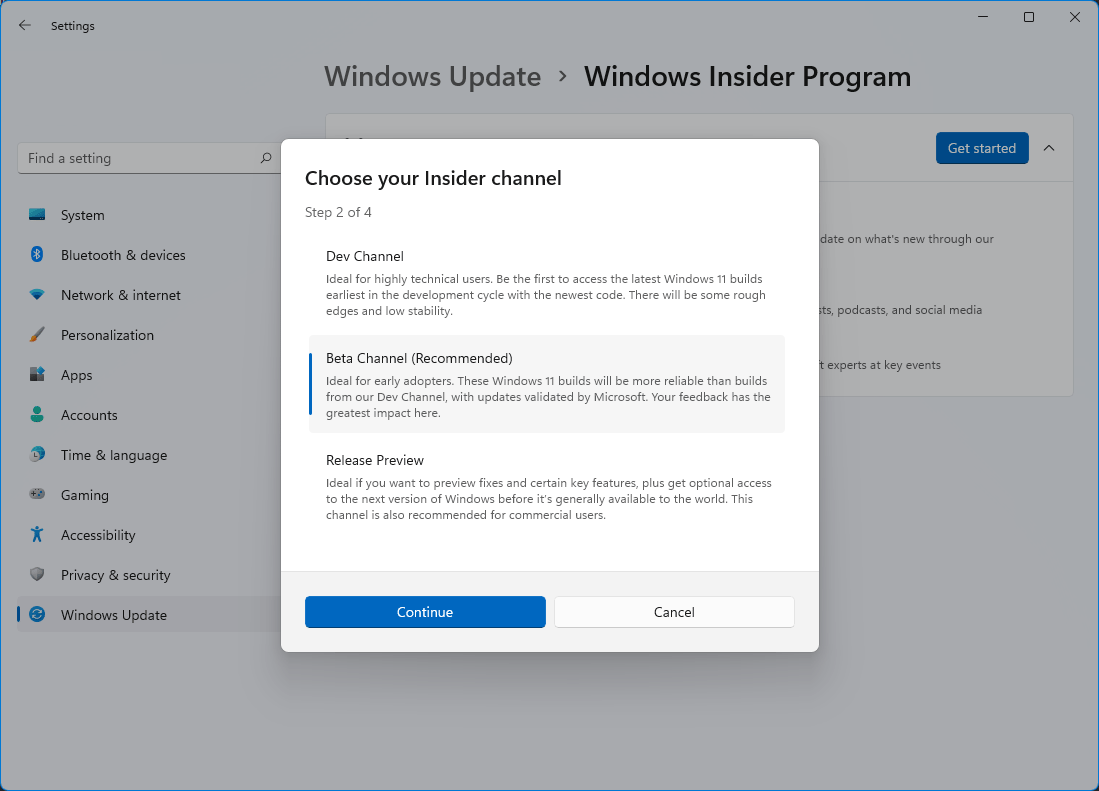This screenshot has height=791, width=1099.
Task: Open Privacy & security settings
Action: (115, 575)
